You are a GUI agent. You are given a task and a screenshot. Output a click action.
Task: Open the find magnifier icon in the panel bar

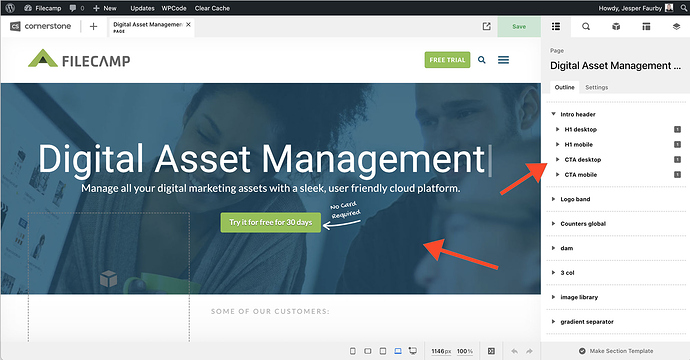click(x=586, y=26)
